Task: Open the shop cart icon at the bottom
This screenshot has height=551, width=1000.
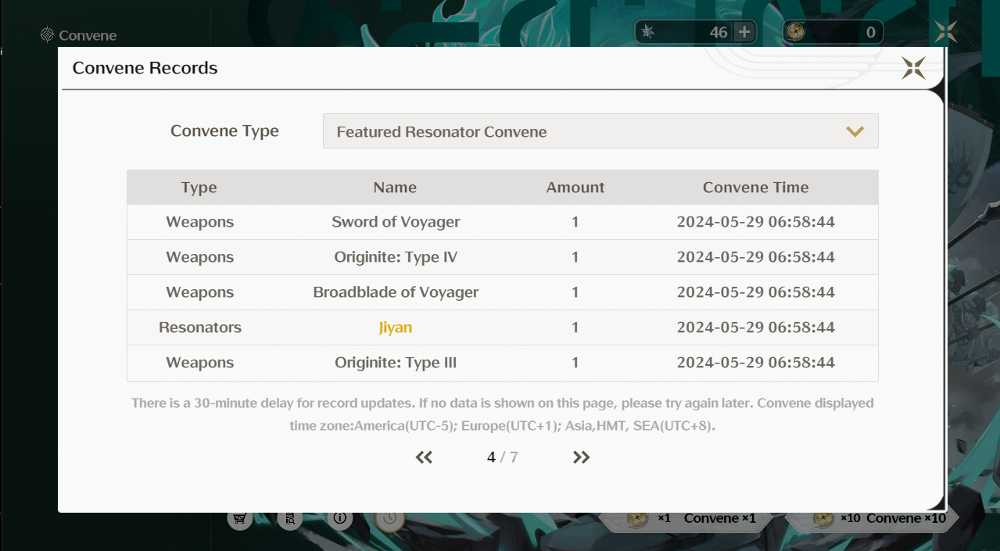Action: [x=240, y=518]
